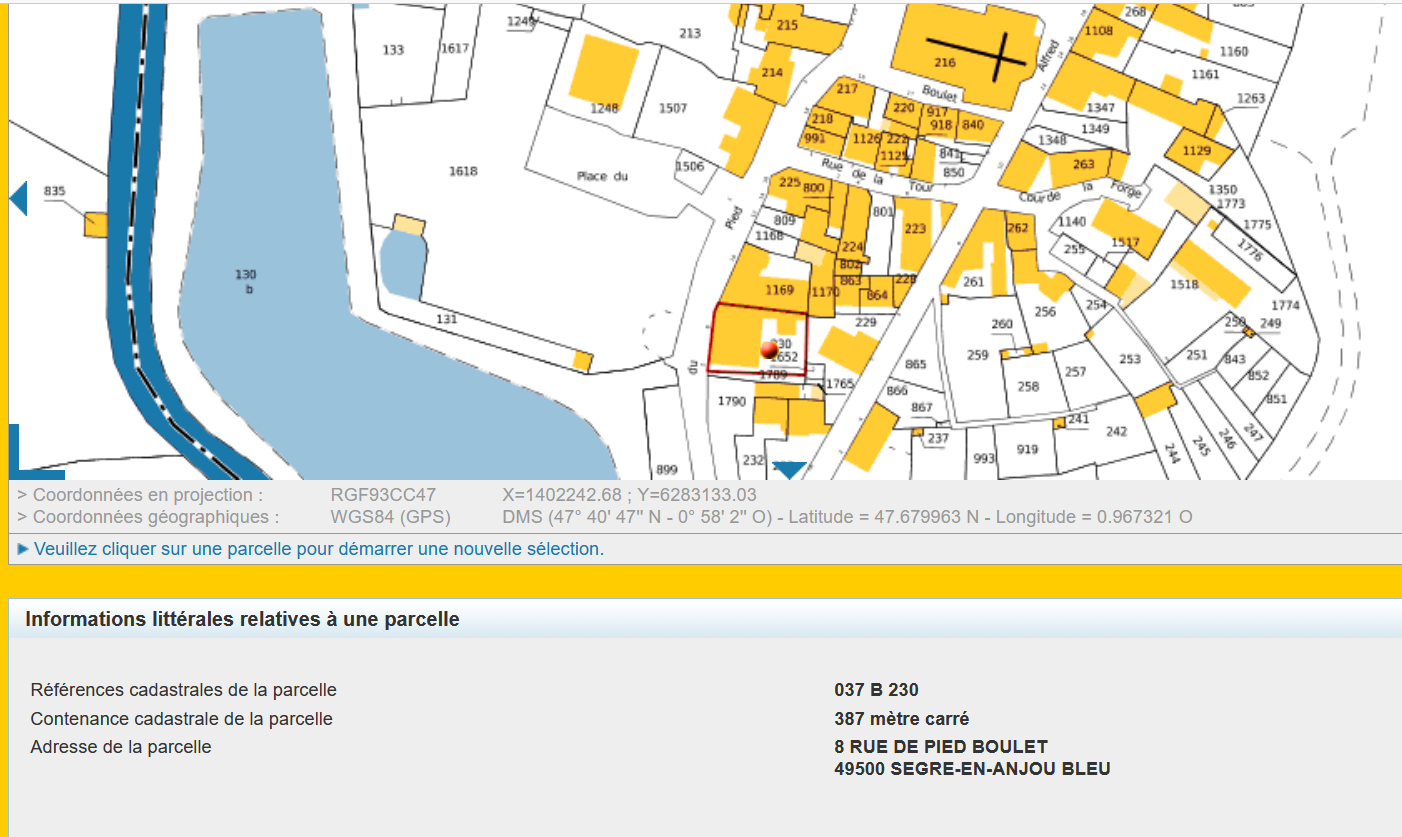
Task: Select the small building on parcel 835
Action: click(x=95, y=223)
